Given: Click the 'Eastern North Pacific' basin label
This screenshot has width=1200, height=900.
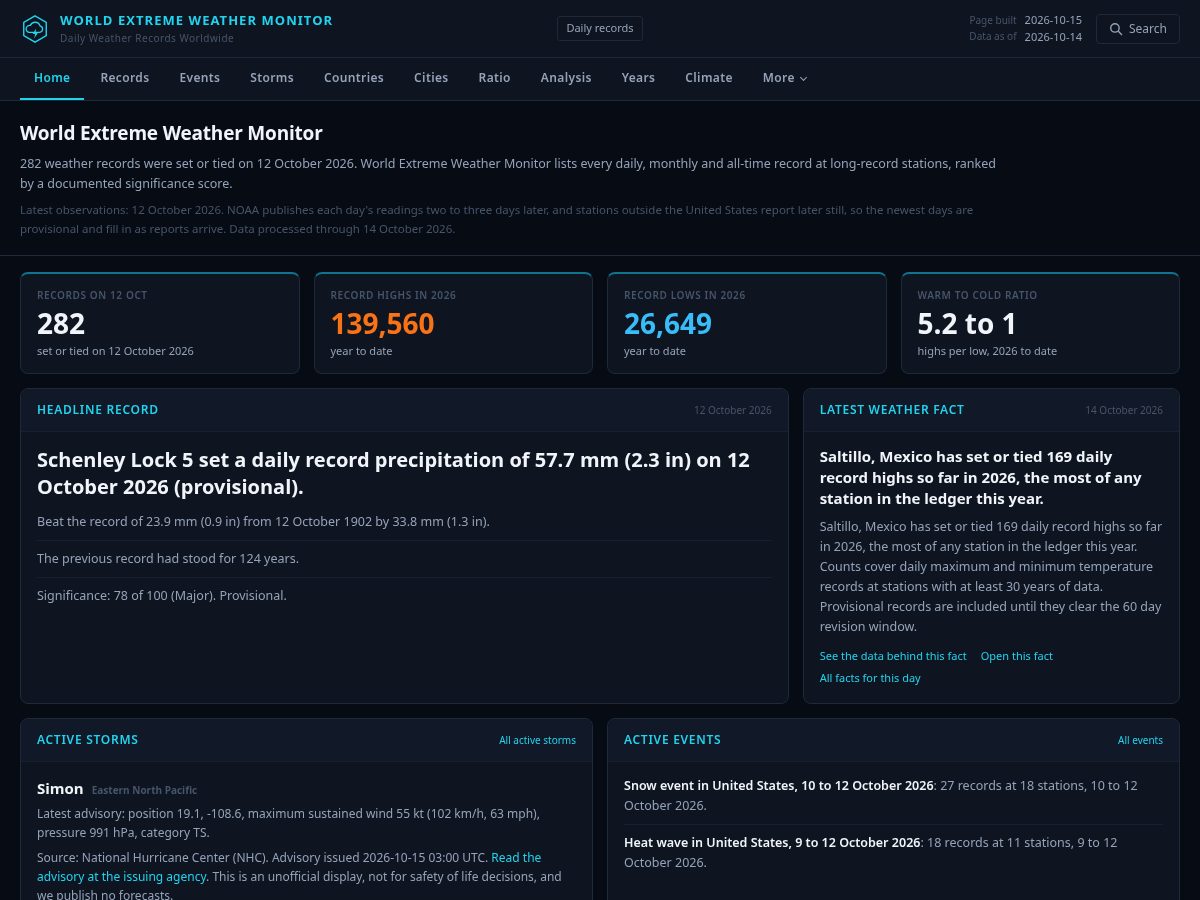Looking at the screenshot, I should (144, 790).
